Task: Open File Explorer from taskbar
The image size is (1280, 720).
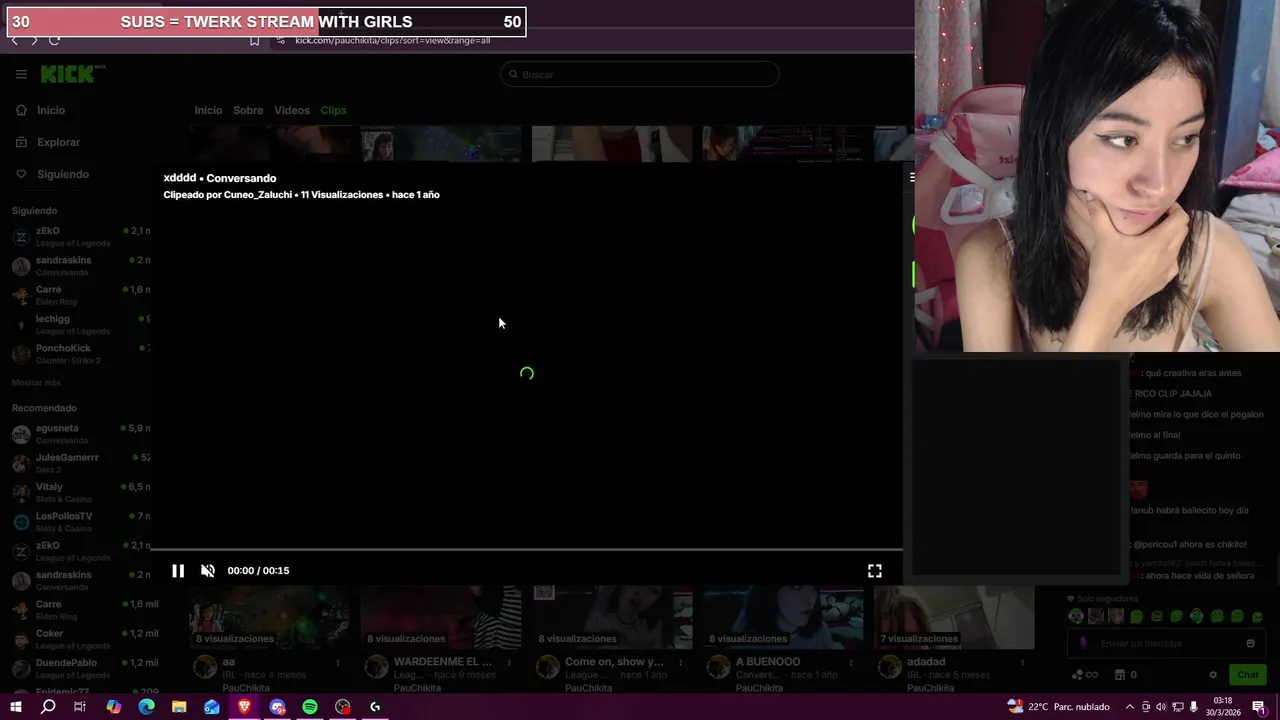Action: [179, 707]
